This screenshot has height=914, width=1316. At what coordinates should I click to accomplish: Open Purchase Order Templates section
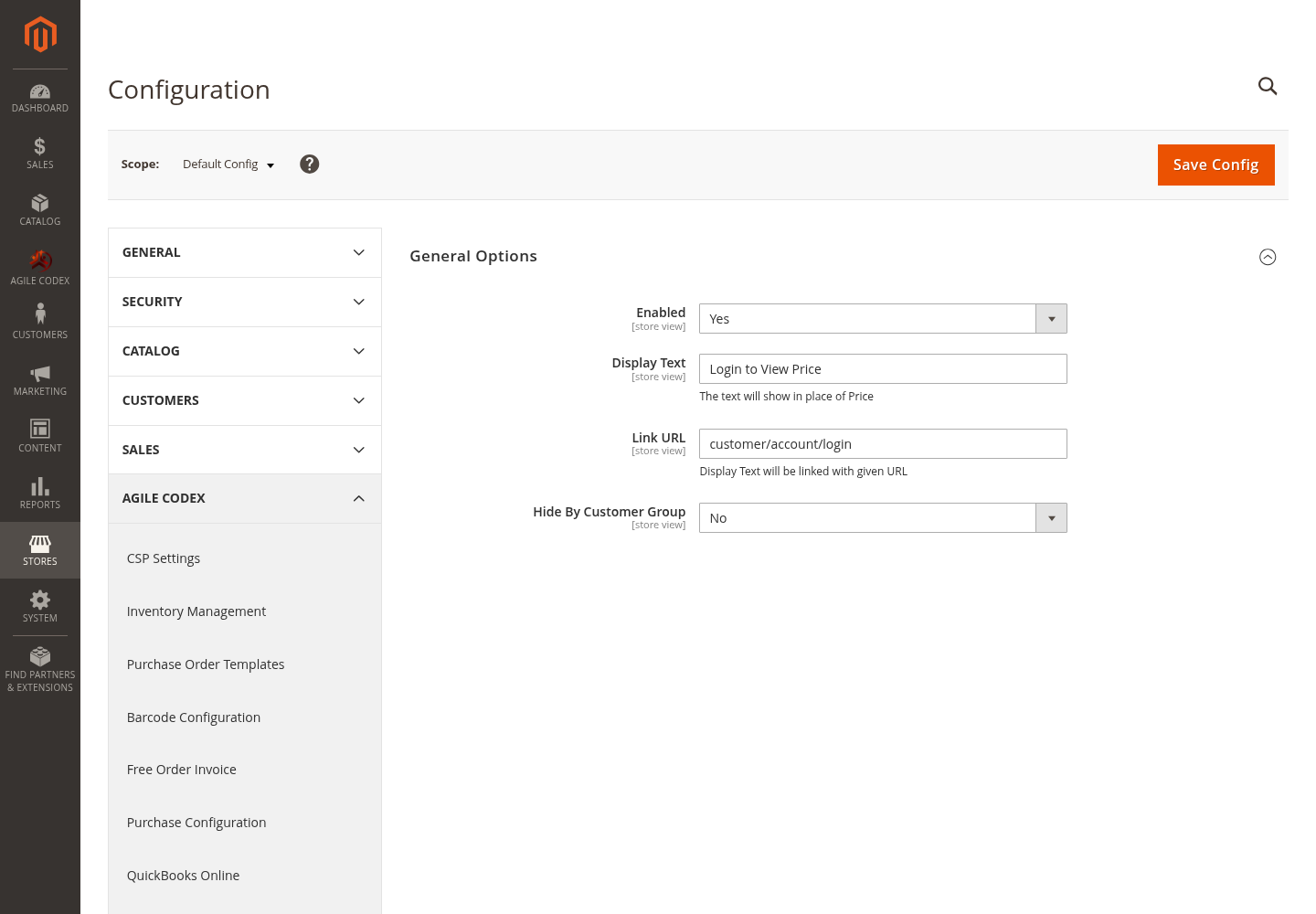pos(206,664)
